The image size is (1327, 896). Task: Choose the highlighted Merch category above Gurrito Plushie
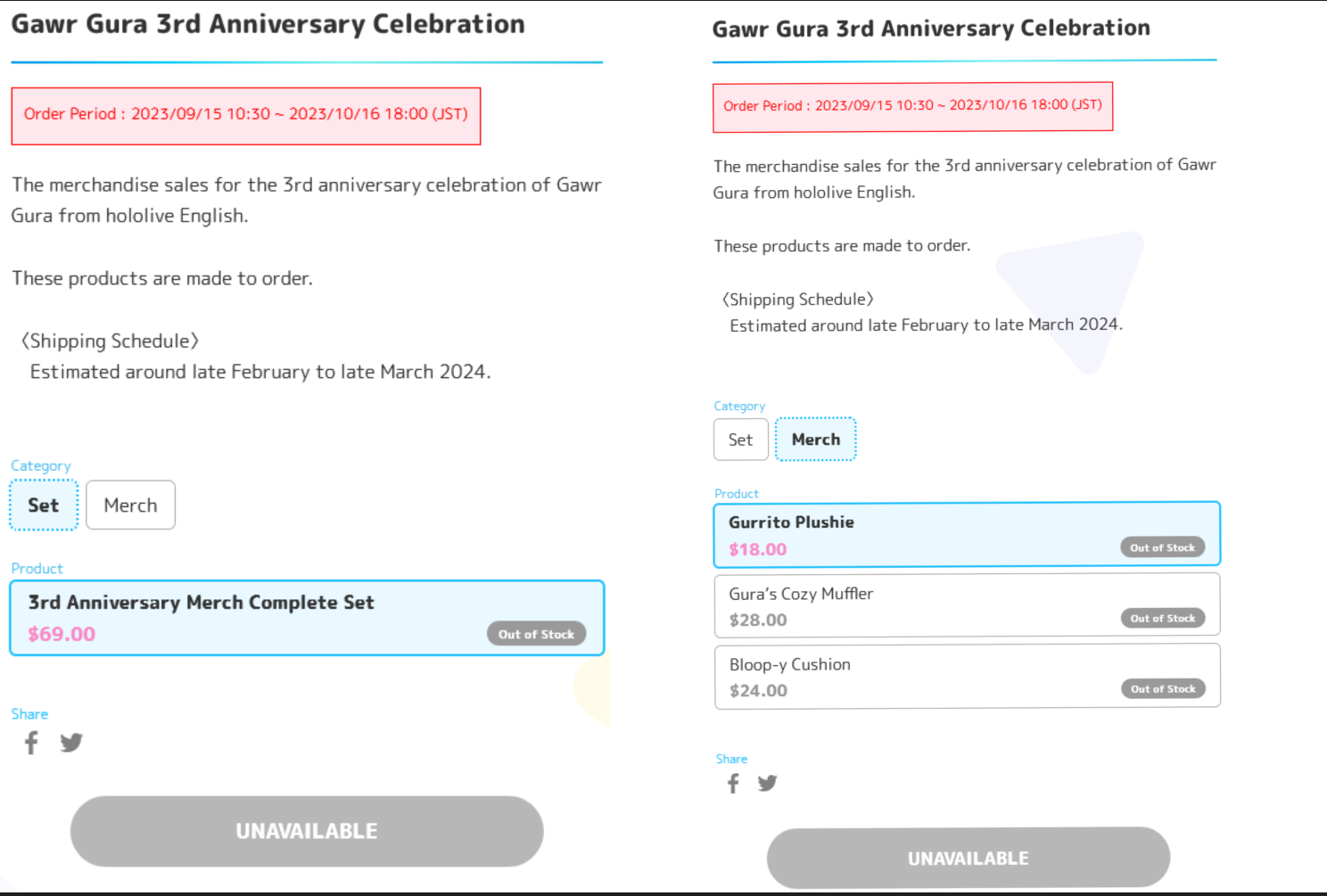click(816, 440)
